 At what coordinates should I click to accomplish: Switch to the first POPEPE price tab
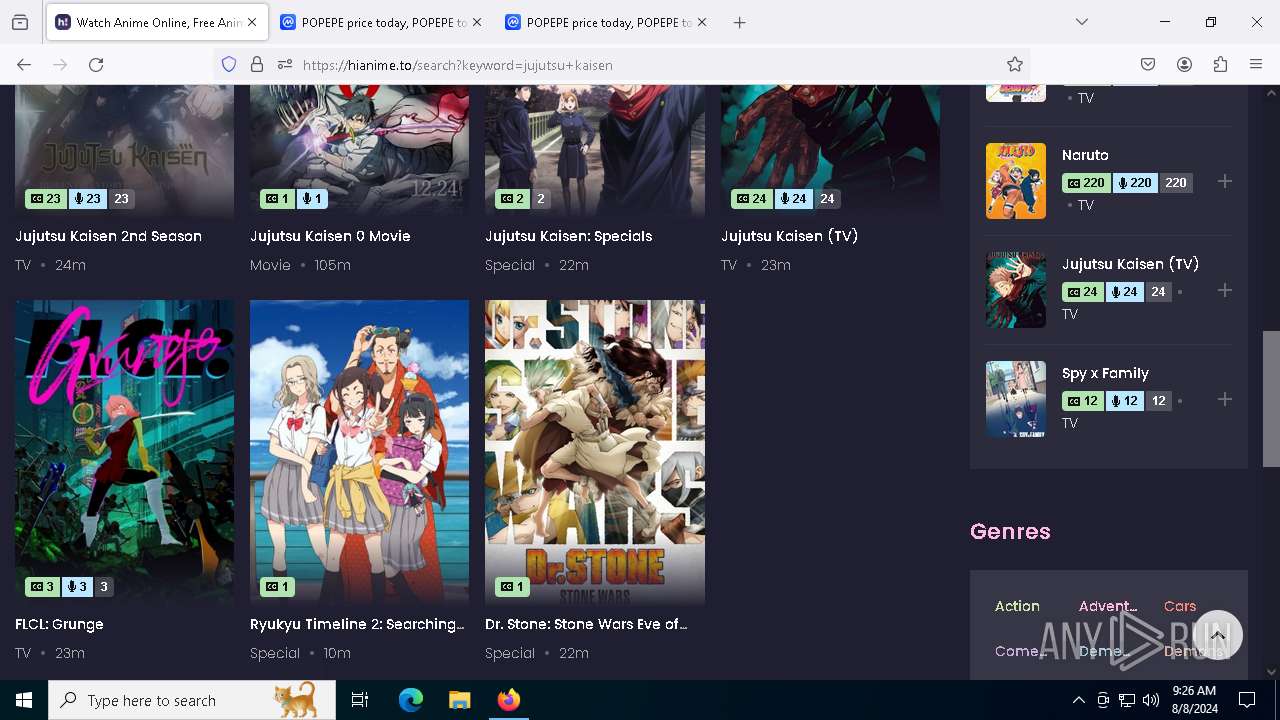point(381,22)
